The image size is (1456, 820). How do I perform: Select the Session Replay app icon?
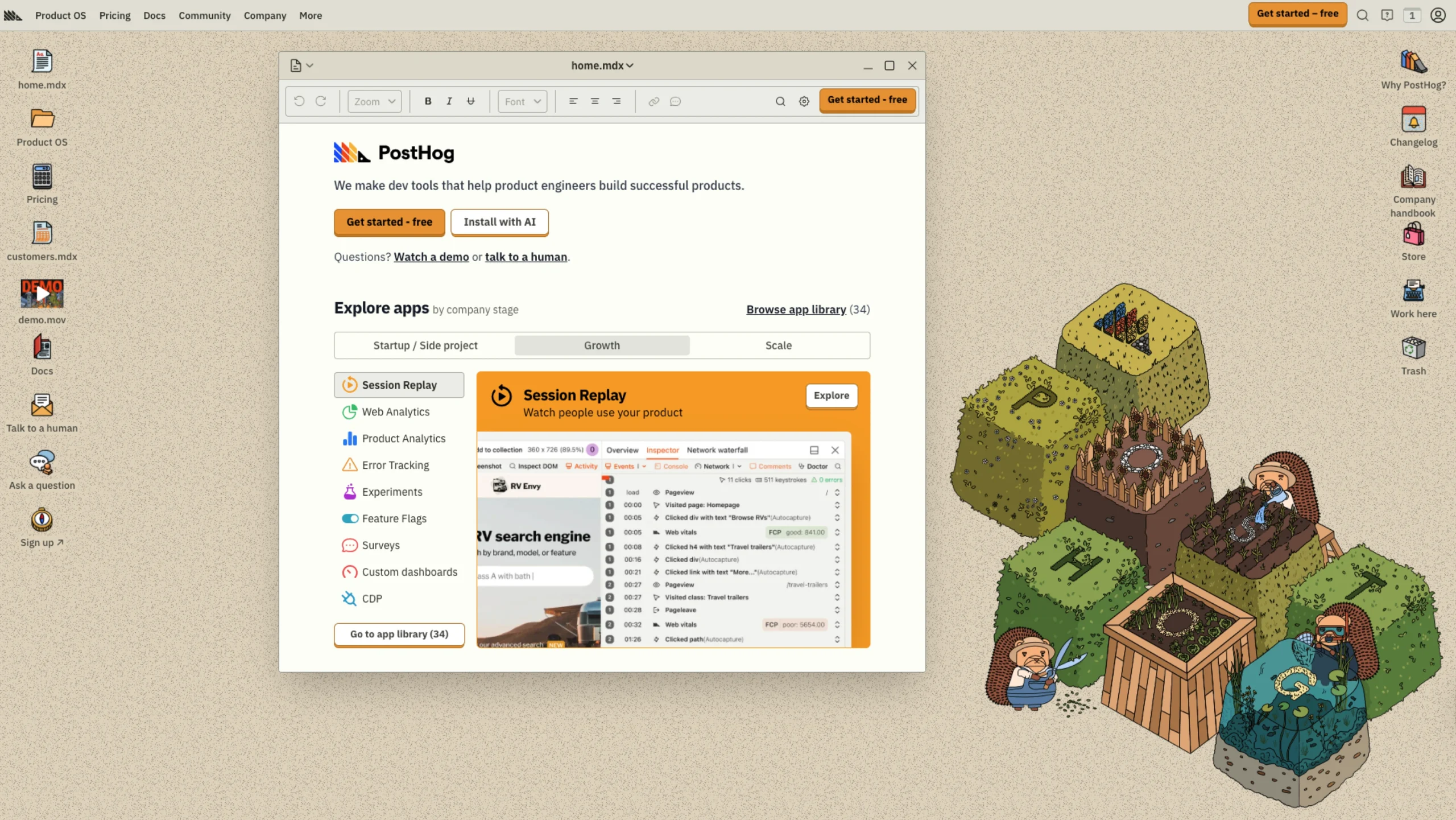(x=349, y=385)
